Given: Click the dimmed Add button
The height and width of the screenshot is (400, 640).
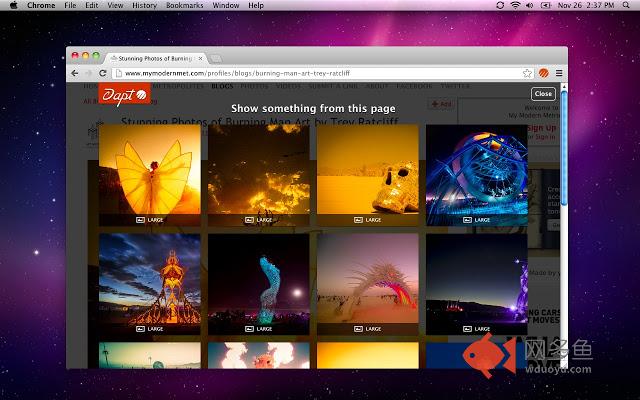Looking at the screenshot, I should tap(442, 104).
